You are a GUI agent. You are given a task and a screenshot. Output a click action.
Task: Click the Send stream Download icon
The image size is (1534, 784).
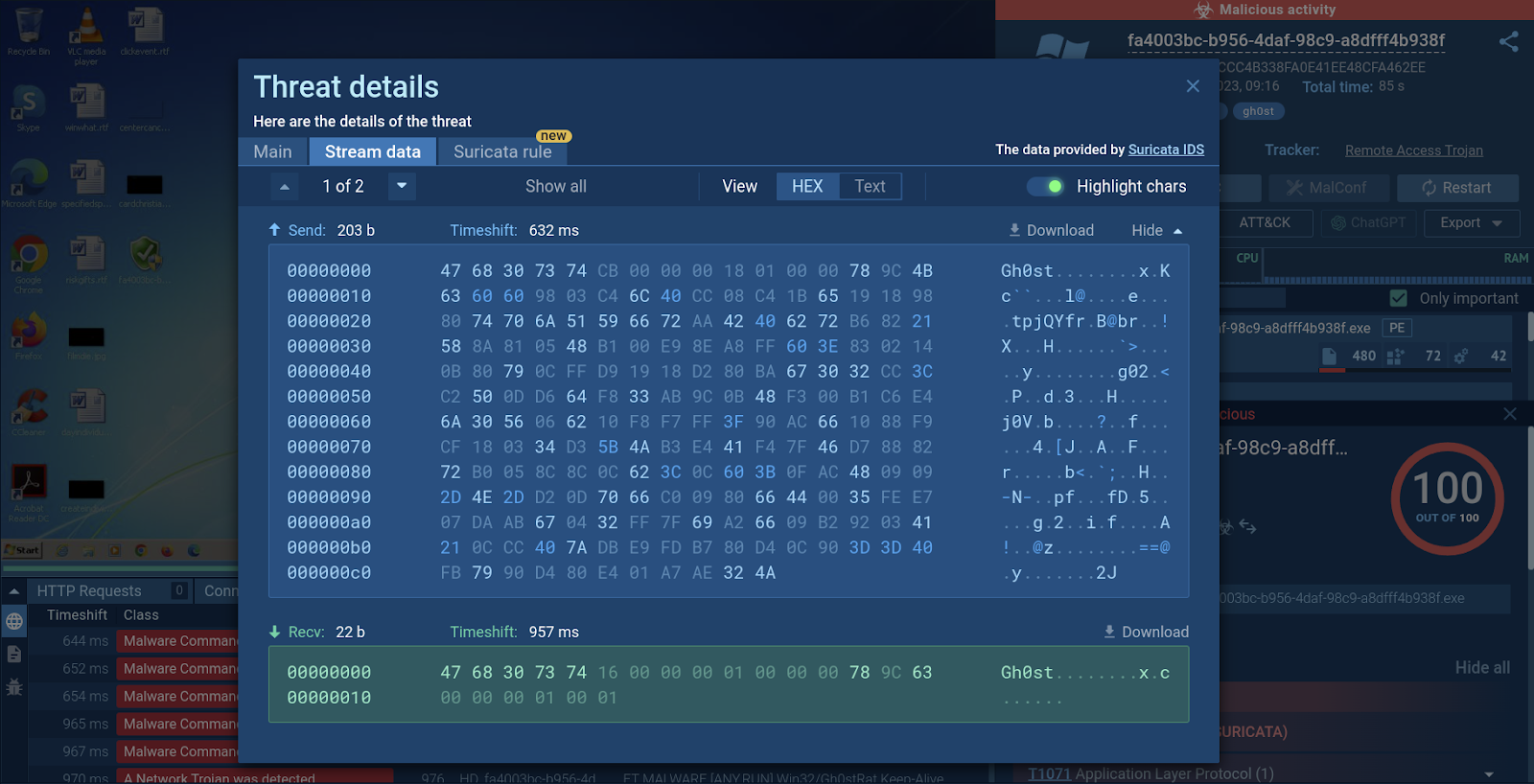click(x=1014, y=230)
